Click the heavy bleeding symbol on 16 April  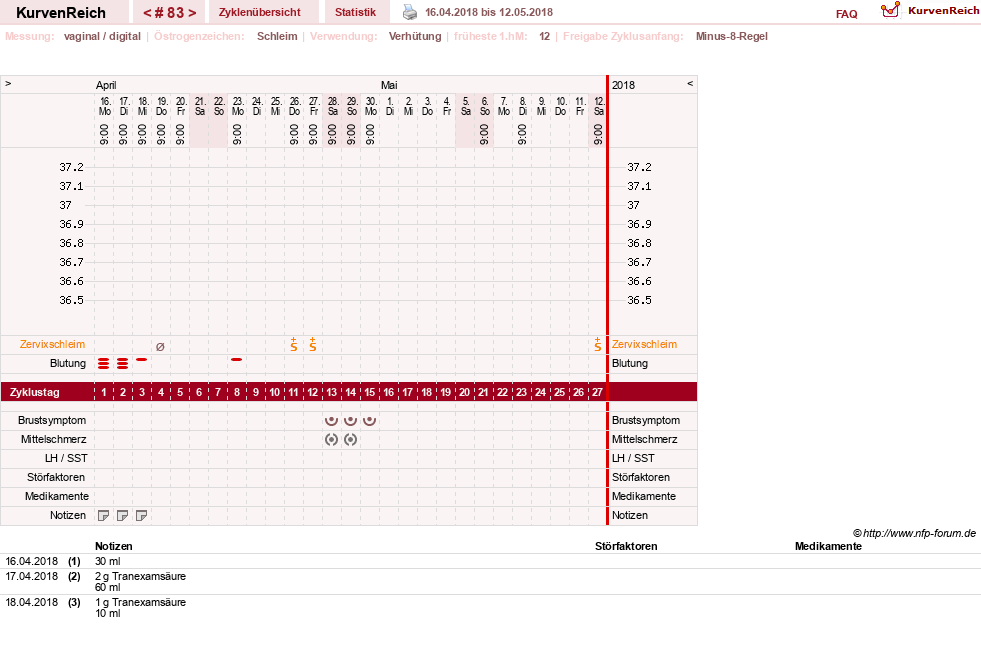click(104, 363)
